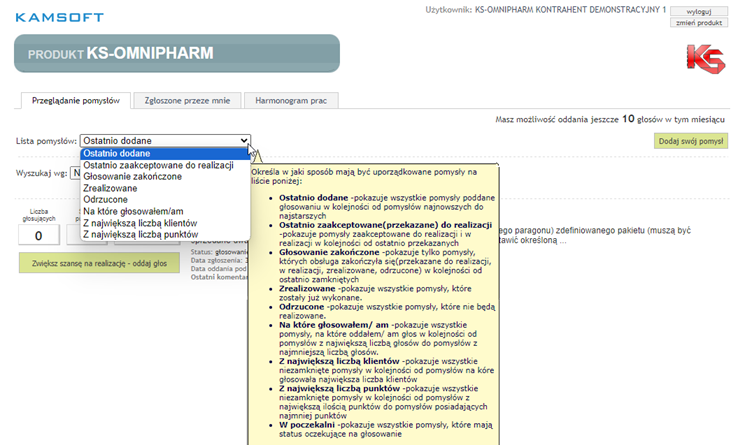Click Dodaj swój pomysł button

coord(690,141)
